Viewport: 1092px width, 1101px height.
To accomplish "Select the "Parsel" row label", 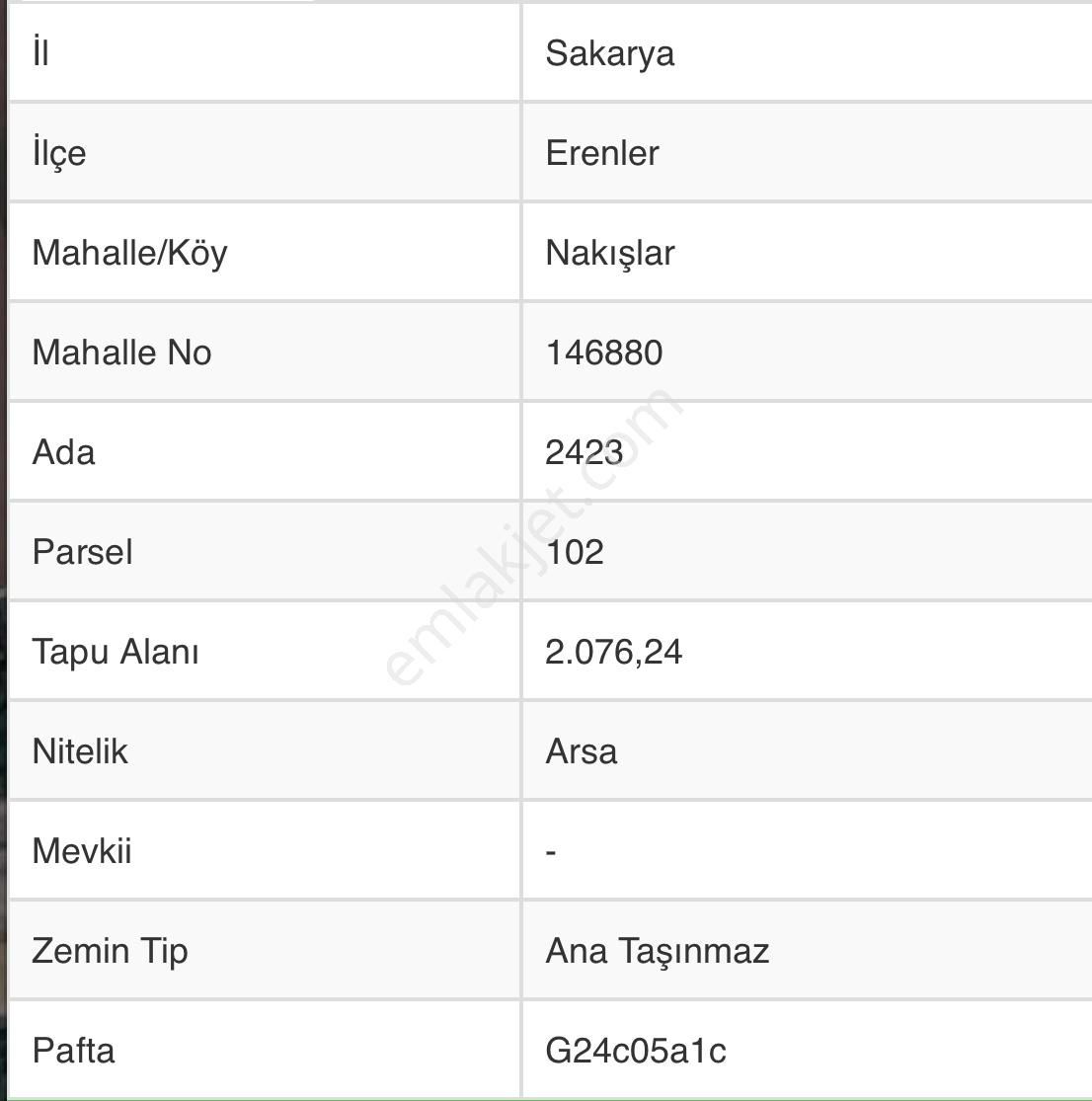I will click(x=82, y=552).
